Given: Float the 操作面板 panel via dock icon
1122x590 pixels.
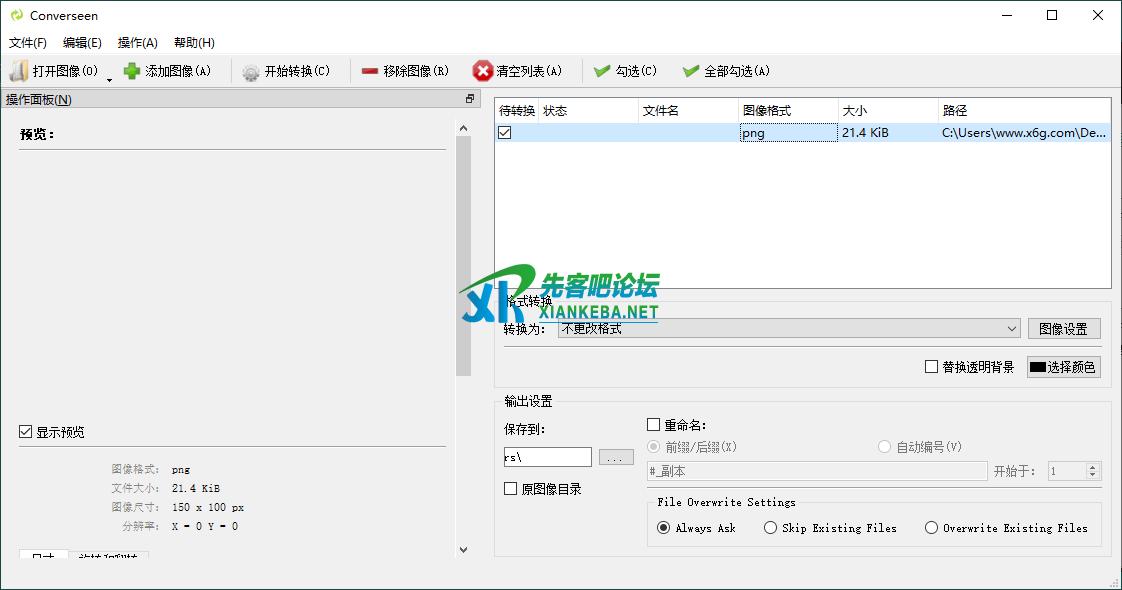Looking at the screenshot, I should [470, 99].
